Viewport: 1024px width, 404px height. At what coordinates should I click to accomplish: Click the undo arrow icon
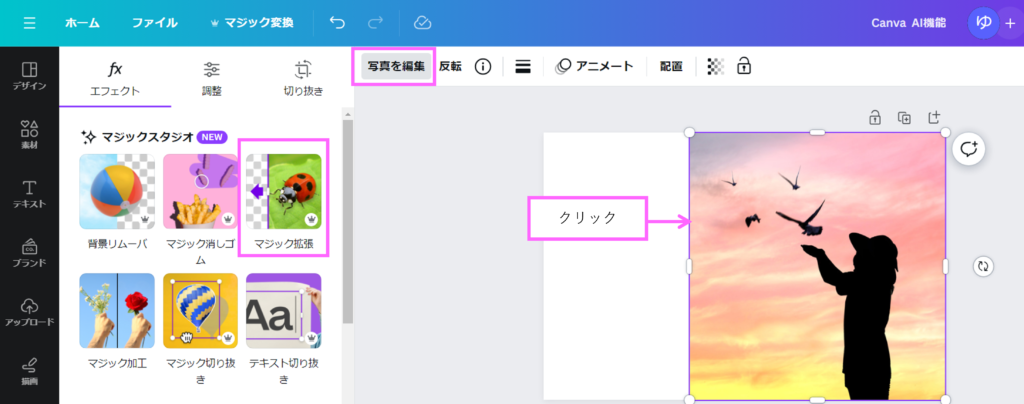point(338,22)
